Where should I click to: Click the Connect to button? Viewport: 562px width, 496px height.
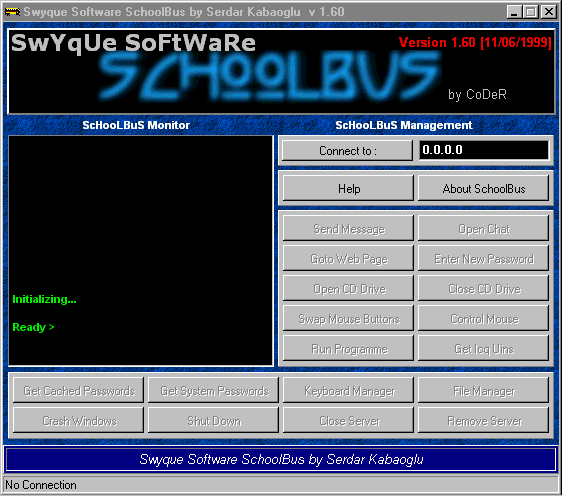pyautogui.click(x=347, y=151)
